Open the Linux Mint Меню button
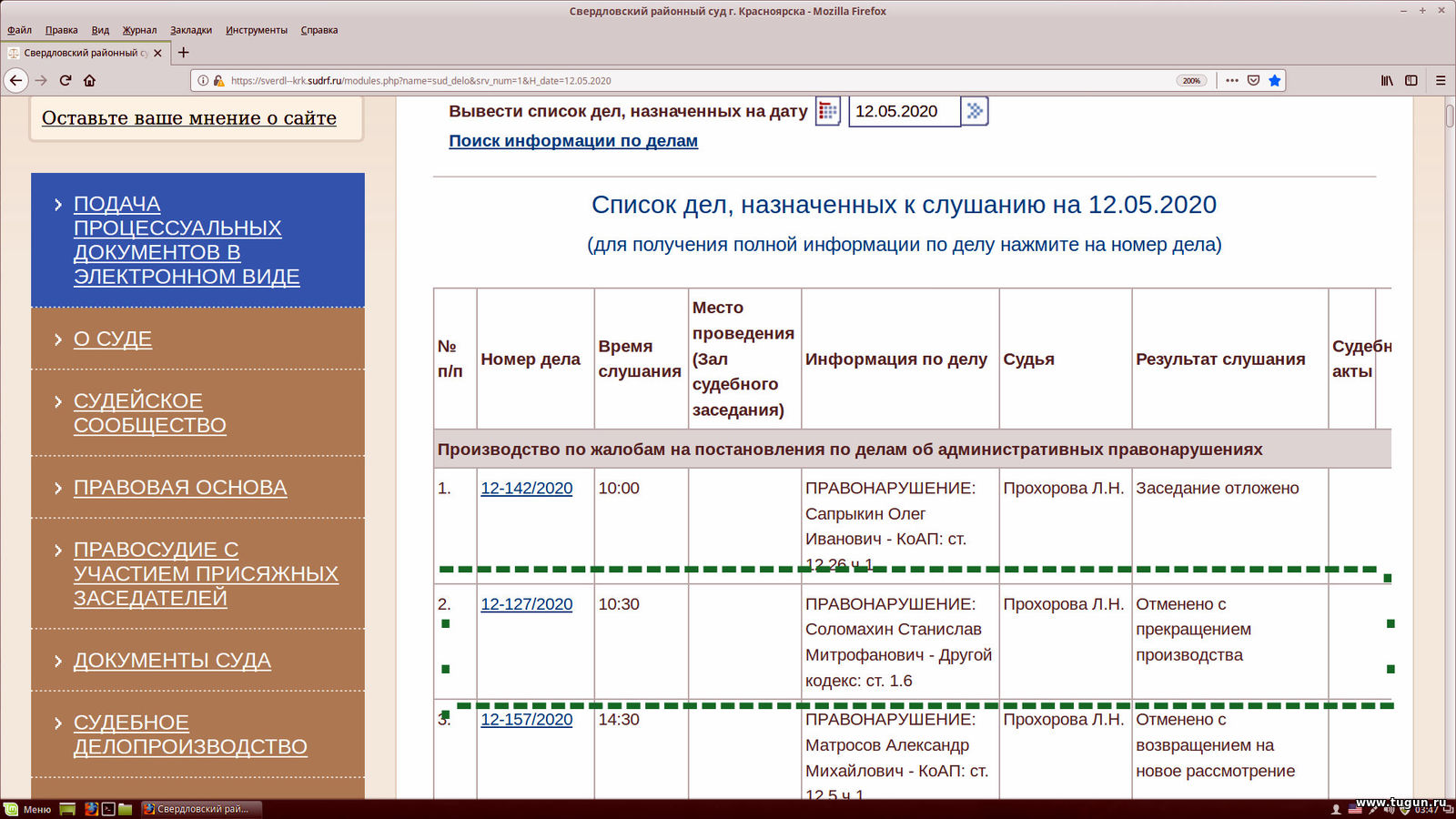 point(28,809)
